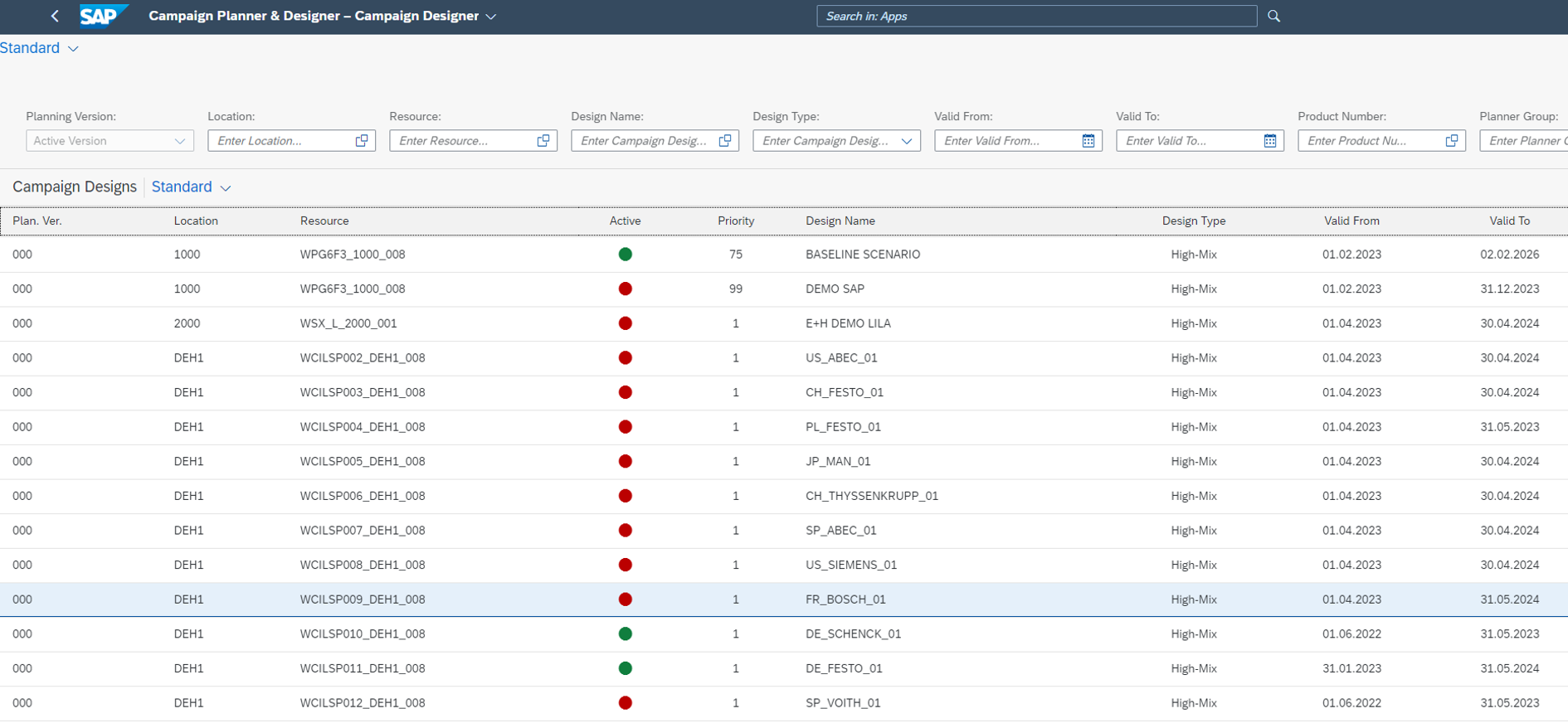The image size is (1568, 728).
Task: Click the SAP logo
Action: (103, 16)
